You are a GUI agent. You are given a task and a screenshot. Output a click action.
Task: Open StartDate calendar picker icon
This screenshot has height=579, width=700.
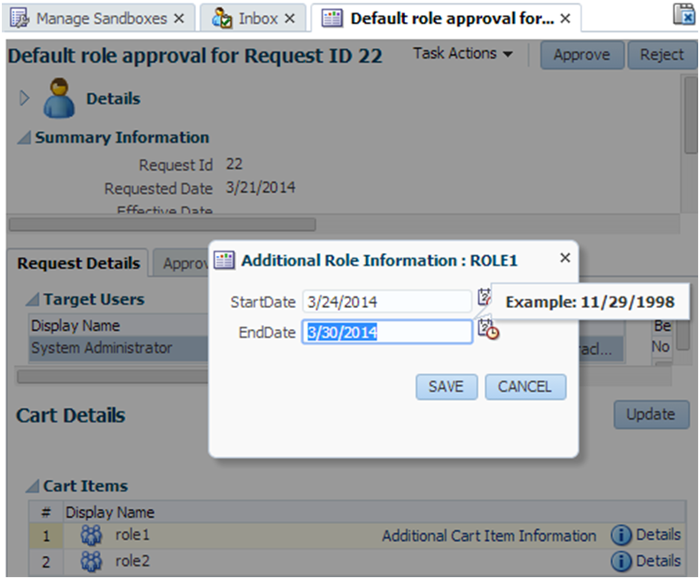click(484, 297)
